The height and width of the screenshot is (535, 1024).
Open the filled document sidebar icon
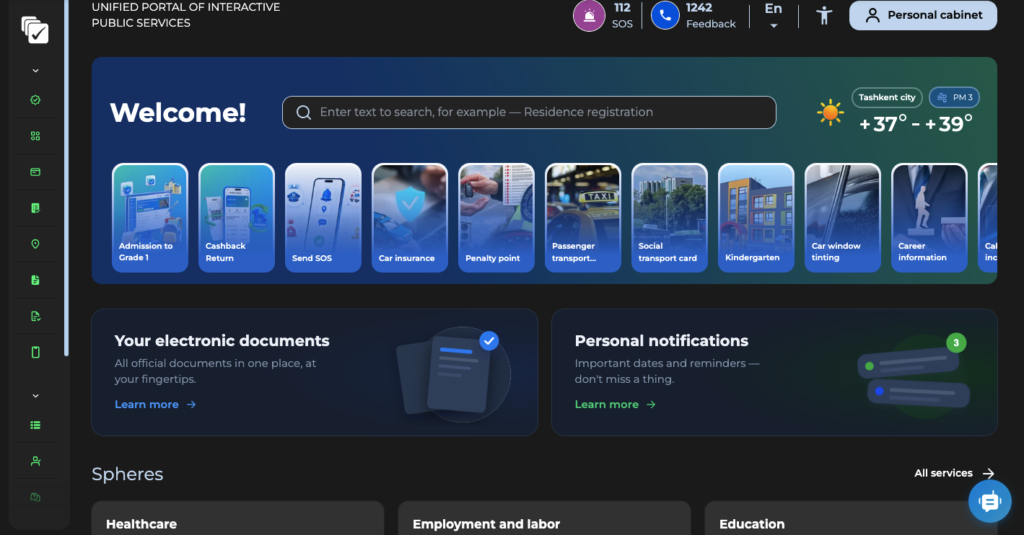pos(35,280)
